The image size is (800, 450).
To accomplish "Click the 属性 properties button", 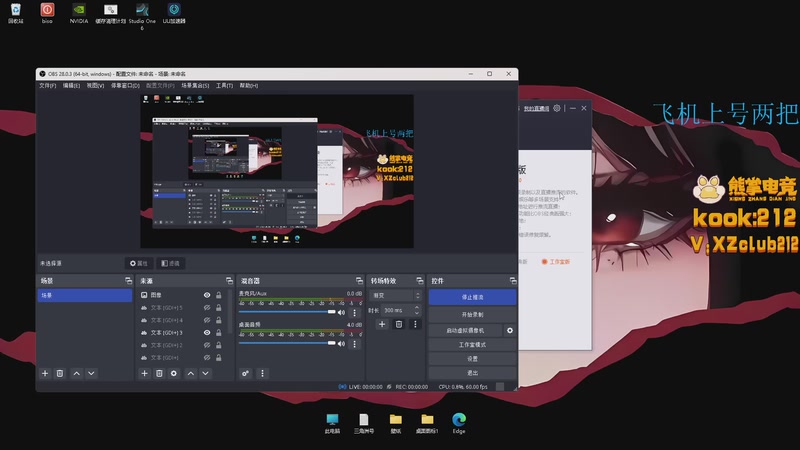I will [x=139, y=263].
